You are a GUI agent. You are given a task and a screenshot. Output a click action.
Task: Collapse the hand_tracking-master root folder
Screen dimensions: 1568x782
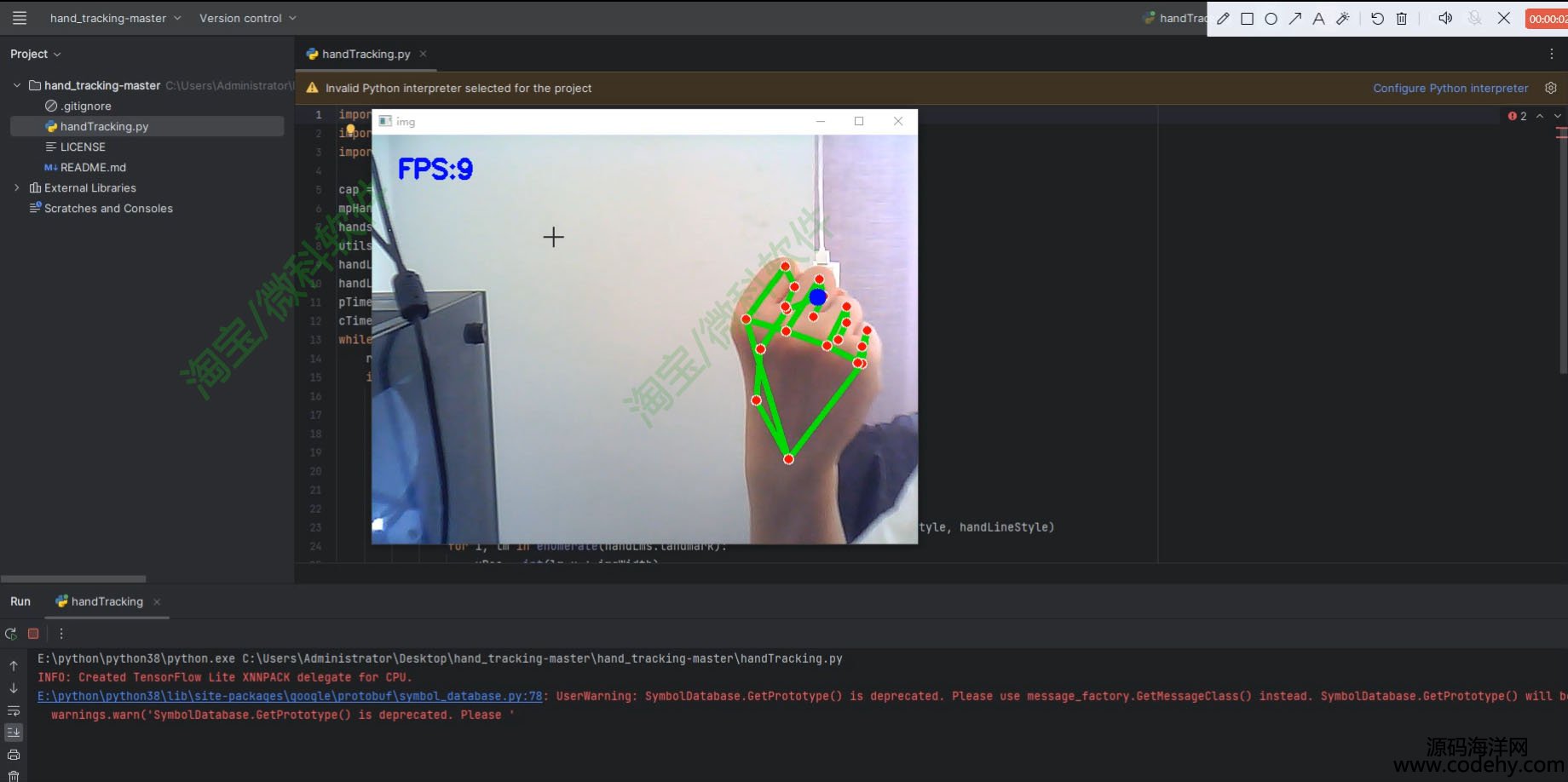(x=16, y=85)
